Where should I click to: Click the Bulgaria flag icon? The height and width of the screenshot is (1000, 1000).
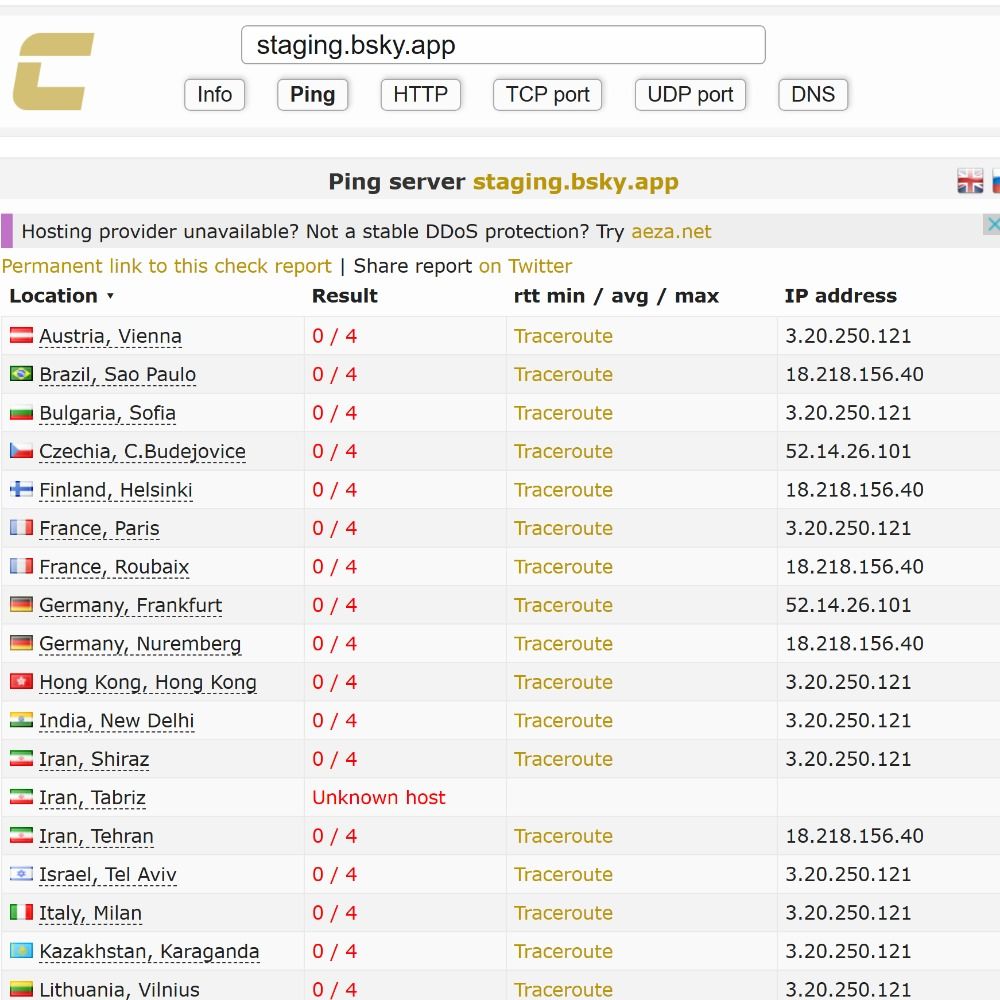(x=21, y=412)
